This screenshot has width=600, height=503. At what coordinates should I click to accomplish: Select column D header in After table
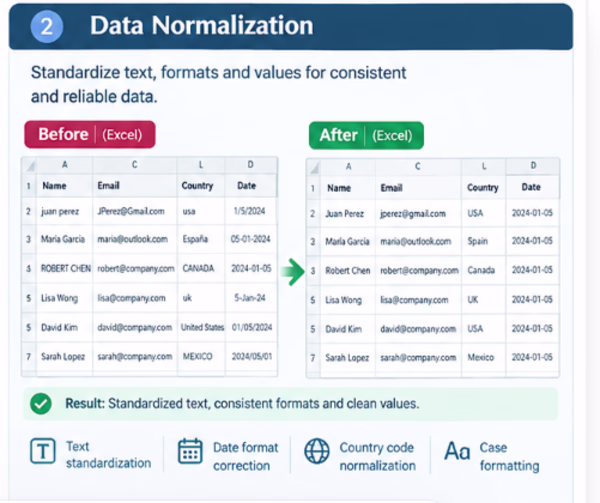(x=533, y=166)
